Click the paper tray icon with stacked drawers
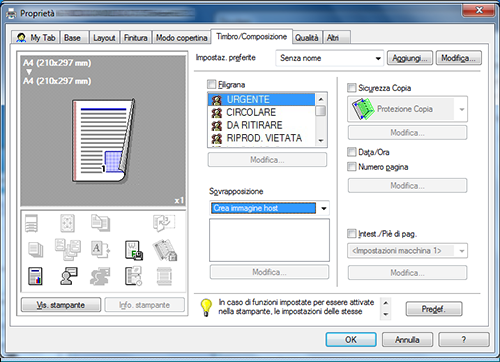The width and height of the screenshot is (500, 362). [32, 223]
